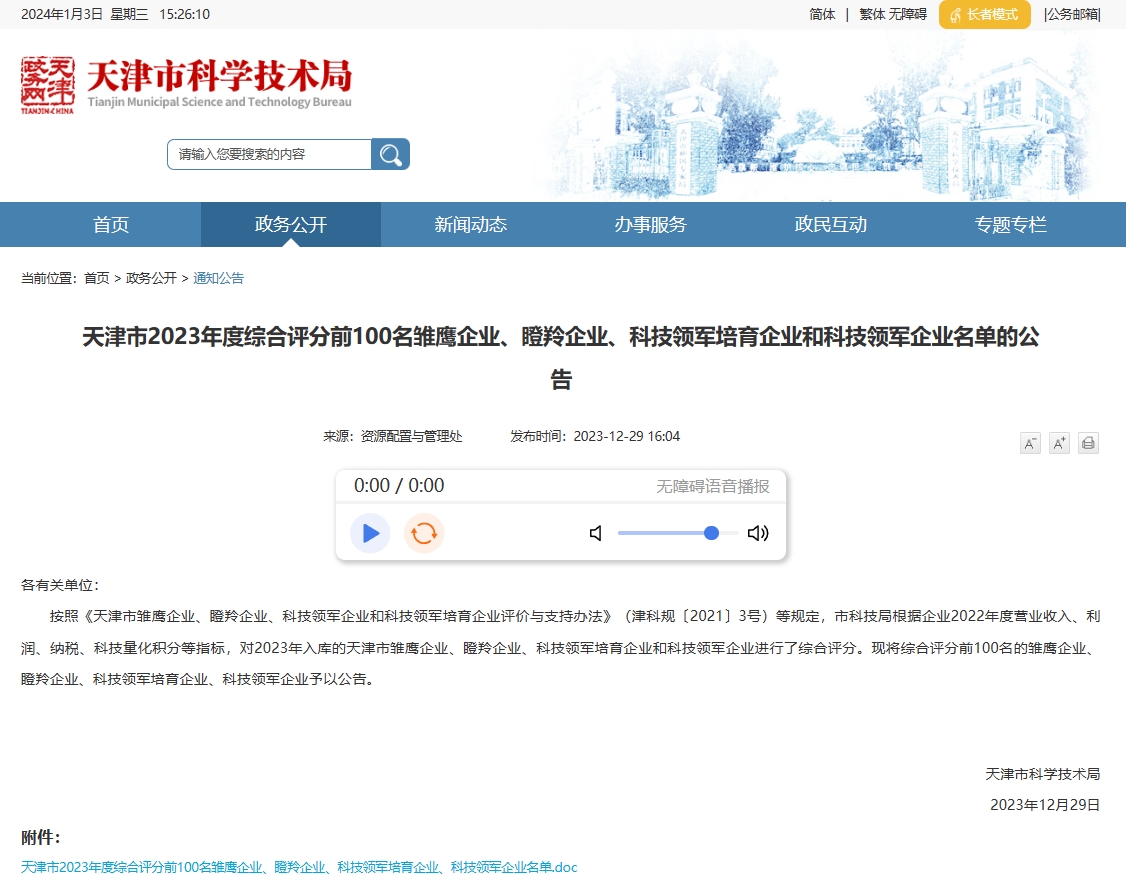The height and width of the screenshot is (889, 1126).
Task: Open the 办事服务 navigation tab
Action: click(x=650, y=225)
